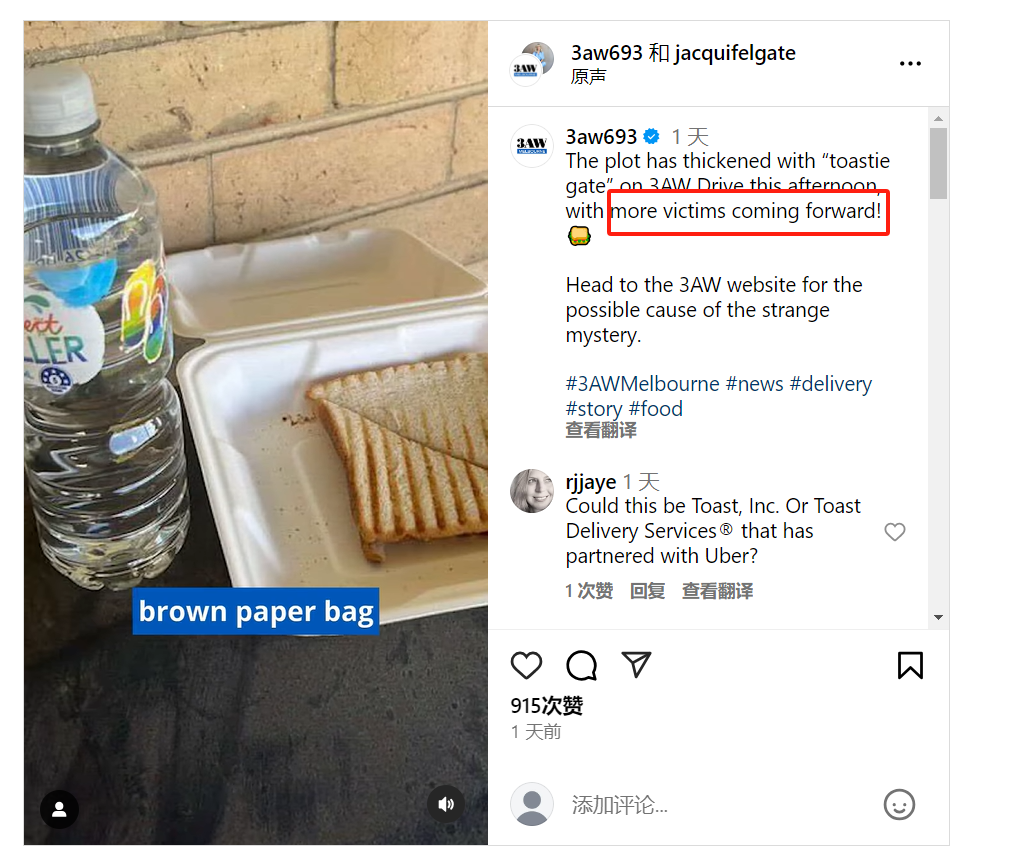View the 915次赞 likes list
Image resolution: width=1010 pixels, height=866 pixels.
pos(546,706)
